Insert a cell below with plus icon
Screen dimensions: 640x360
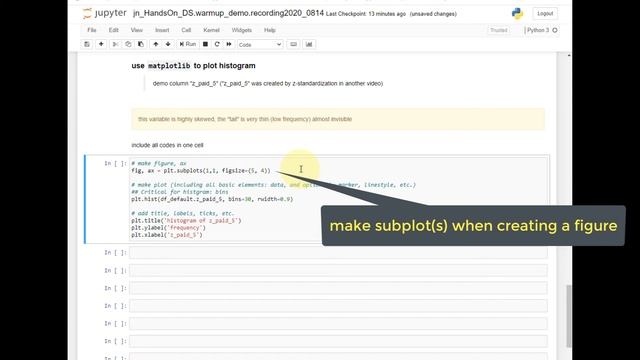(x=101, y=44)
